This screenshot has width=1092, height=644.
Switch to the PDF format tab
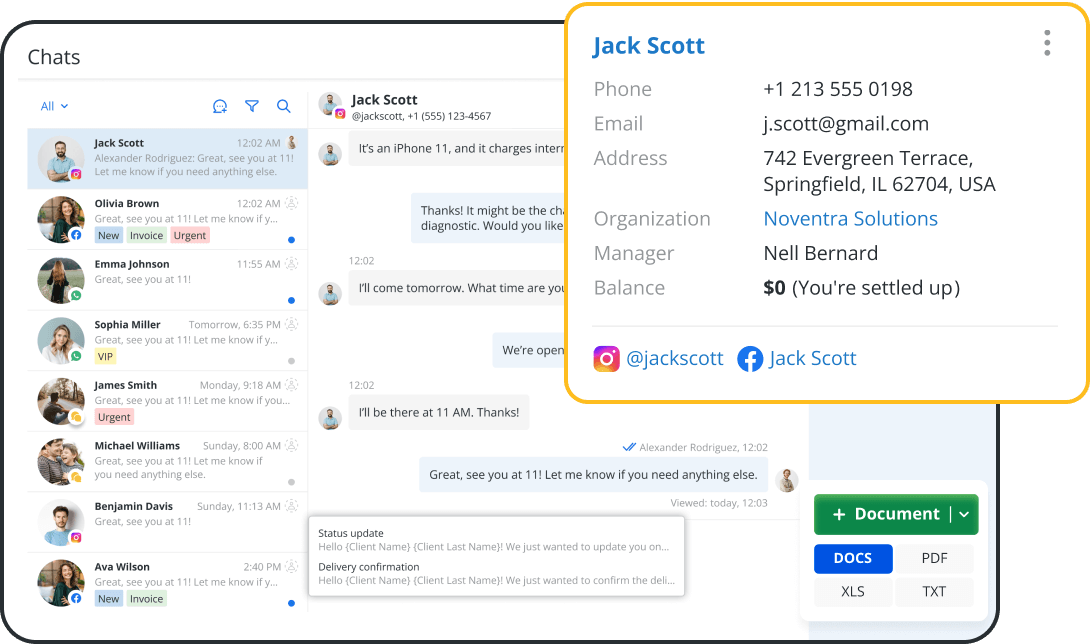[x=935, y=558]
